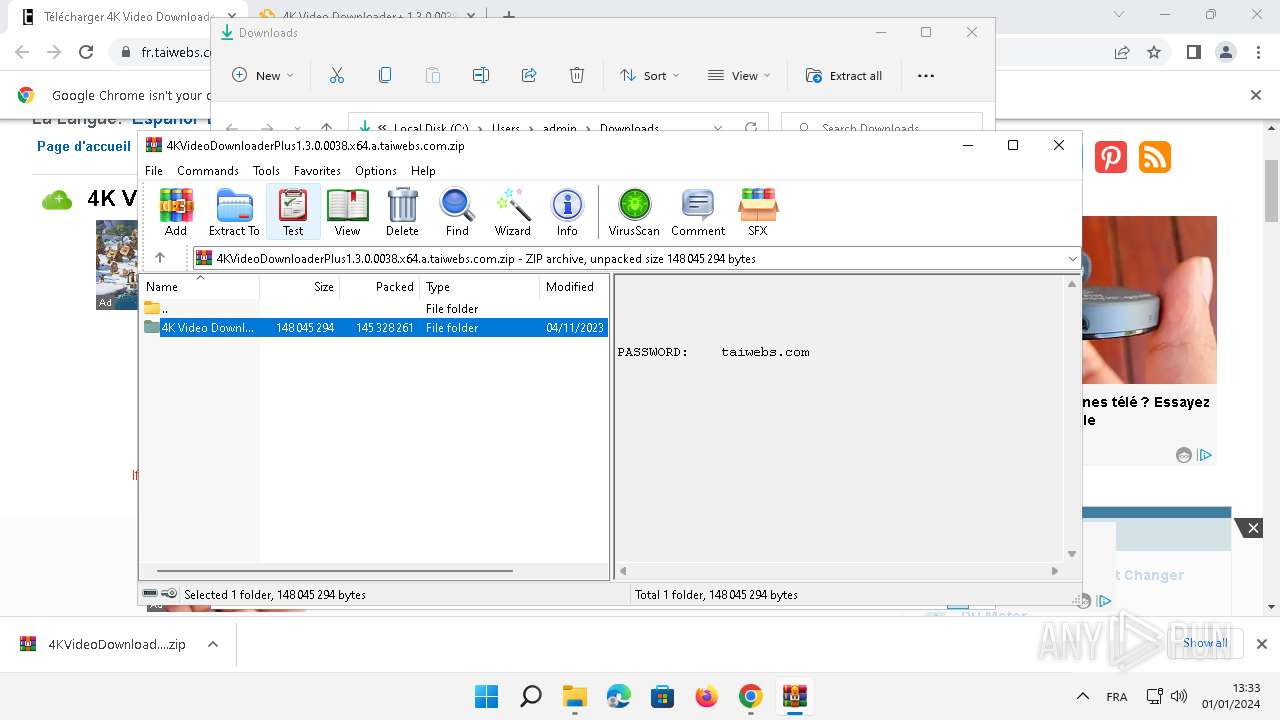Click the Add icon in WinRAR toolbar
Image resolution: width=1280 pixels, height=720 pixels.
[x=176, y=212]
